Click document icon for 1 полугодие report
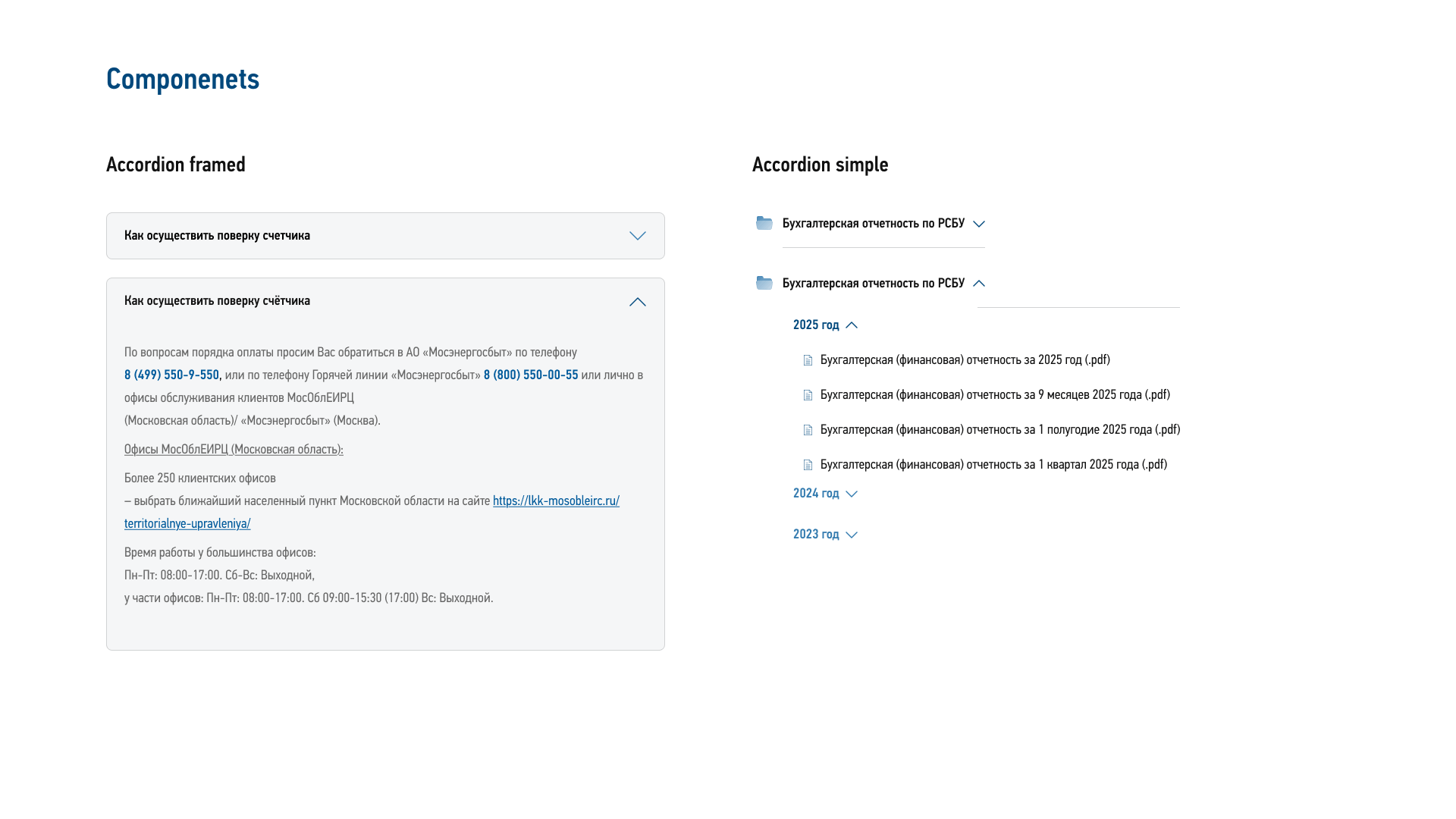Image resolution: width=1456 pixels, height=819 pixels. click(x=808, y=430)
